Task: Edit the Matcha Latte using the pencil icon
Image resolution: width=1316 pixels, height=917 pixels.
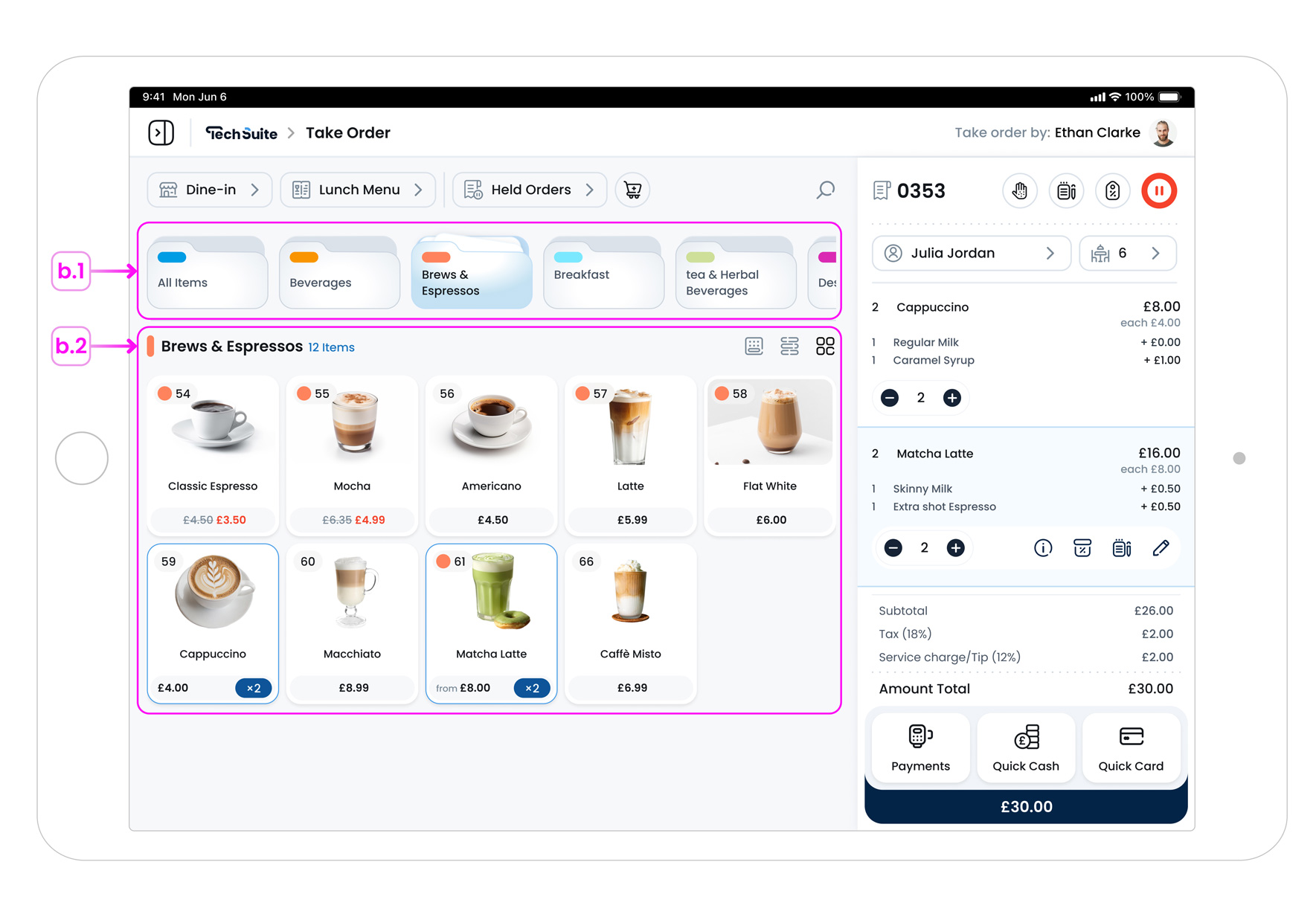Action: [1161, 548]
